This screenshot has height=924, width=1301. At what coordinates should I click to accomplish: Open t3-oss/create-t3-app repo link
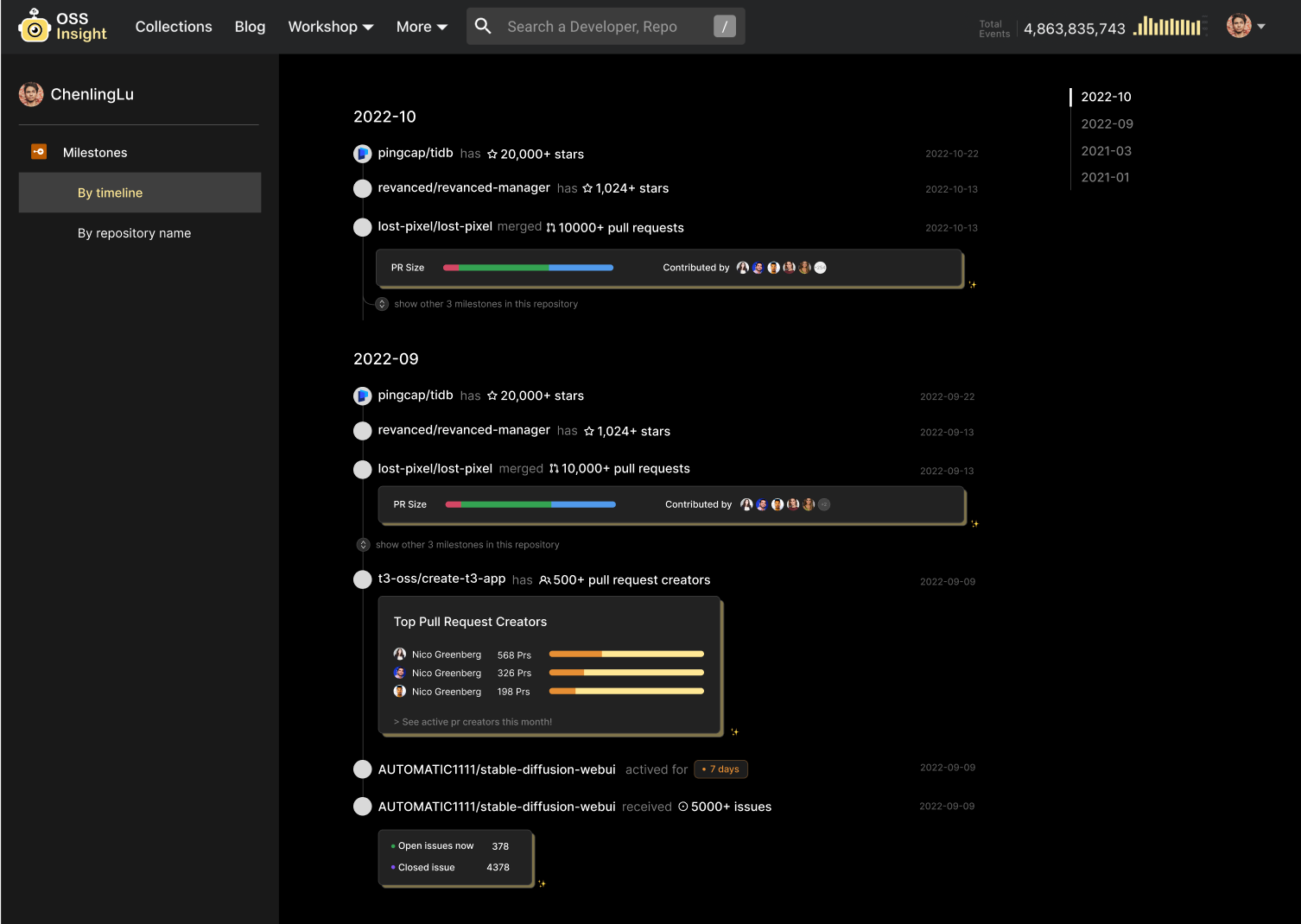(x=441, y=579)
